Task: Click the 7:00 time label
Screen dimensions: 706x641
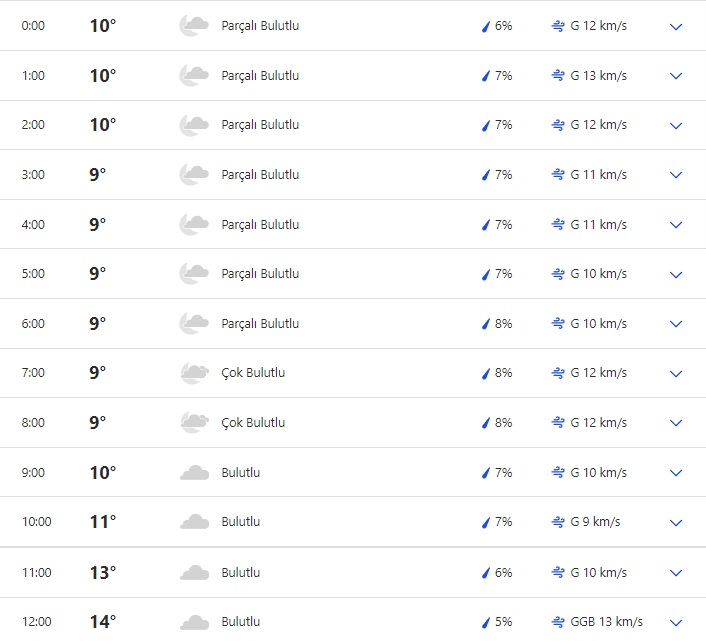Action: click(33, 373)
